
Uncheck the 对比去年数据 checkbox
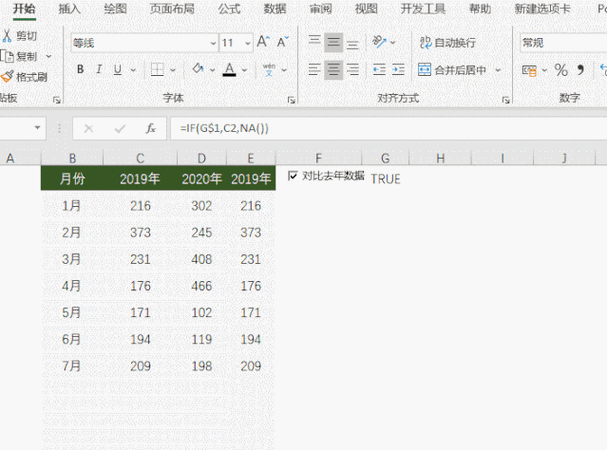[293, 176]
